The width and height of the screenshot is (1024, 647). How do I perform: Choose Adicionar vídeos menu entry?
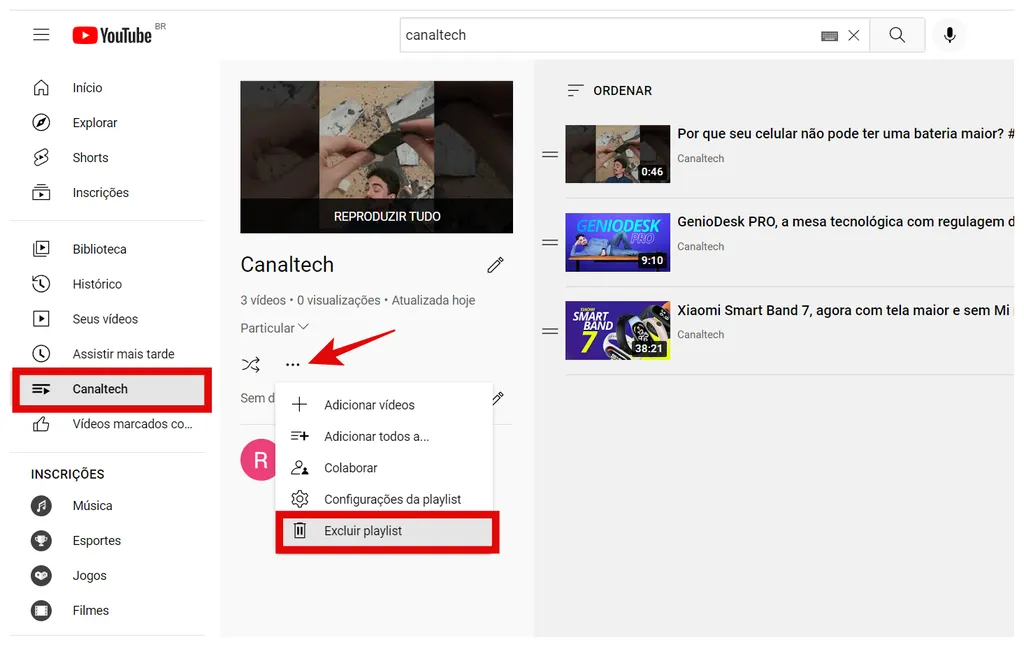point(384,405)
